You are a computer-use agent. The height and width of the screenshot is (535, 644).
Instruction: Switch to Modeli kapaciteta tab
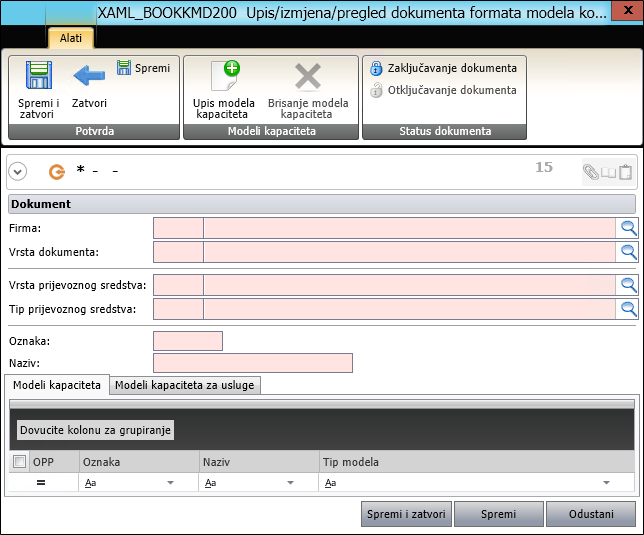(57, 385)
